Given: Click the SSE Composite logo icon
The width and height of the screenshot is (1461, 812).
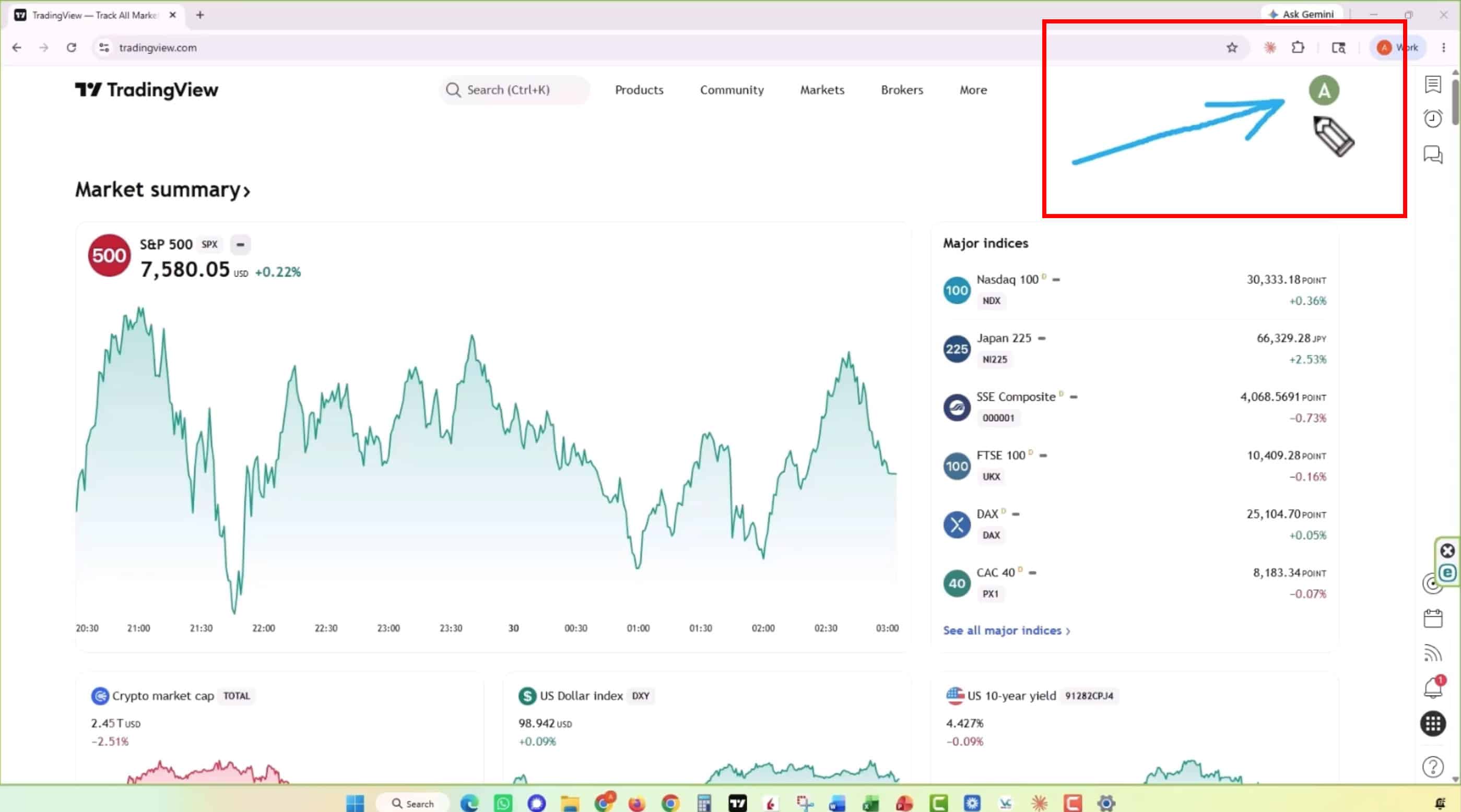Looking at the screenshot, I should point(957,408).
